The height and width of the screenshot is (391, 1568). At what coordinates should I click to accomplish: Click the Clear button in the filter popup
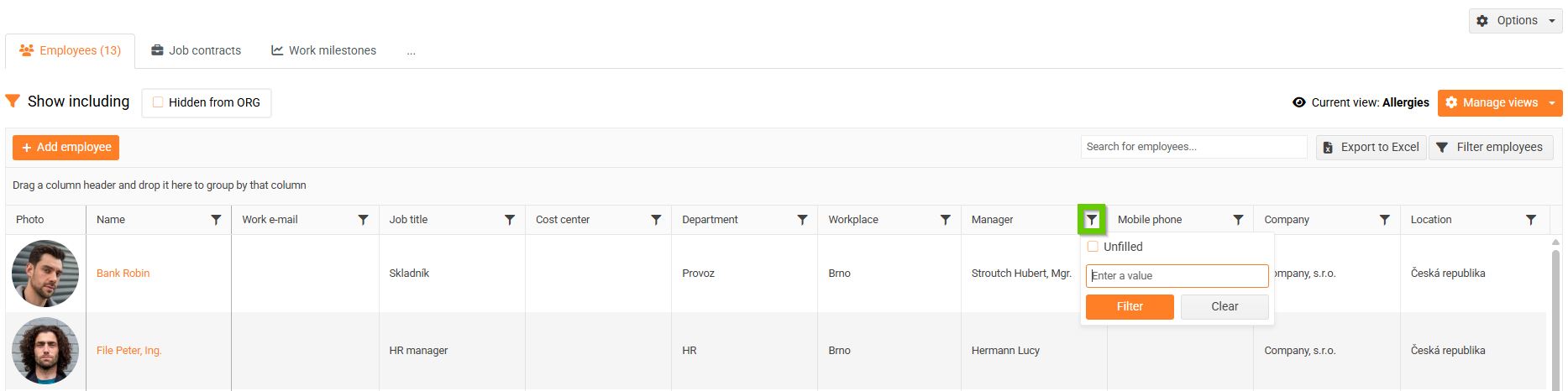[1224, 307]
